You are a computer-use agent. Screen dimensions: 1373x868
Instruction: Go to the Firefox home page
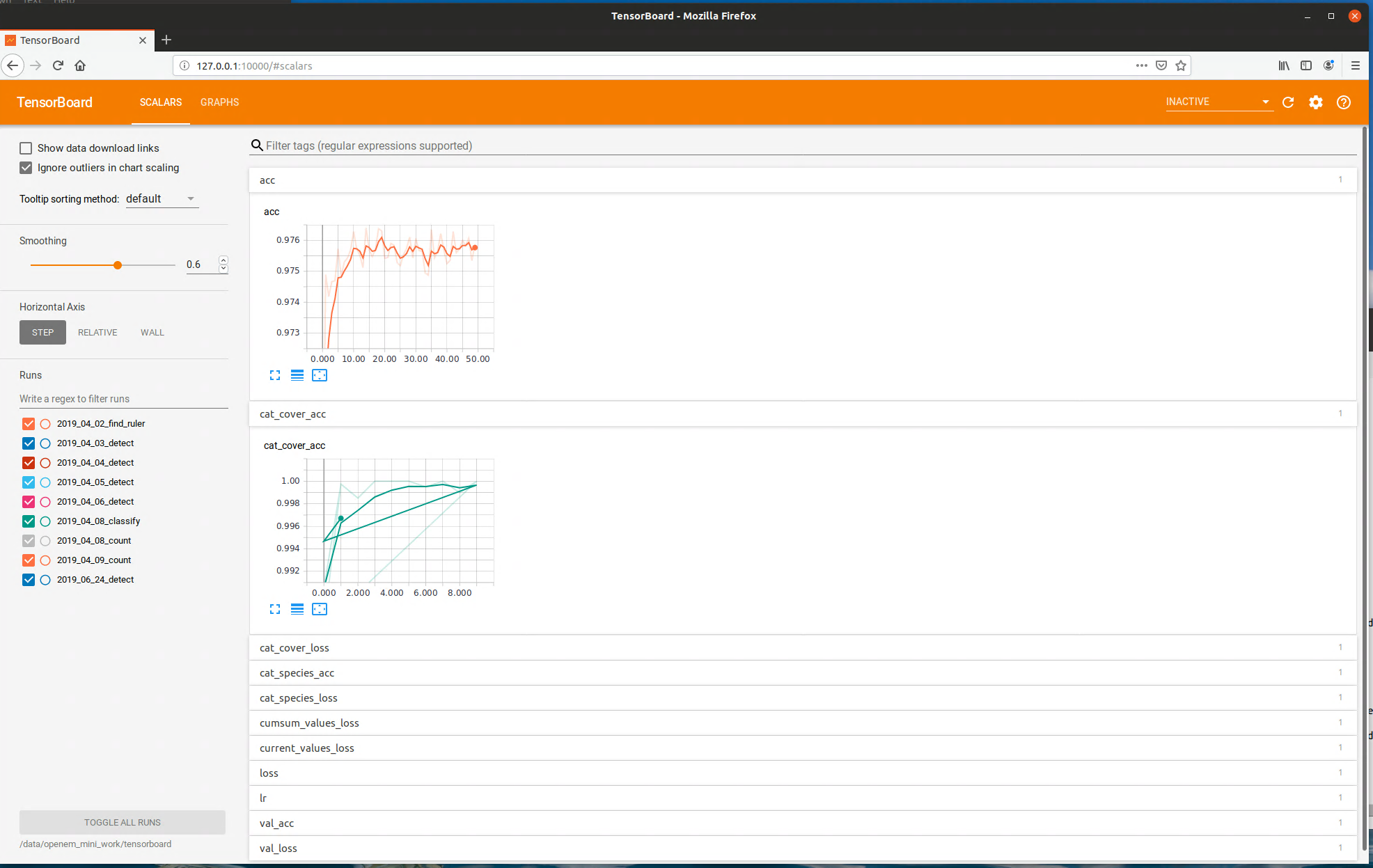(x=80, y=65)
